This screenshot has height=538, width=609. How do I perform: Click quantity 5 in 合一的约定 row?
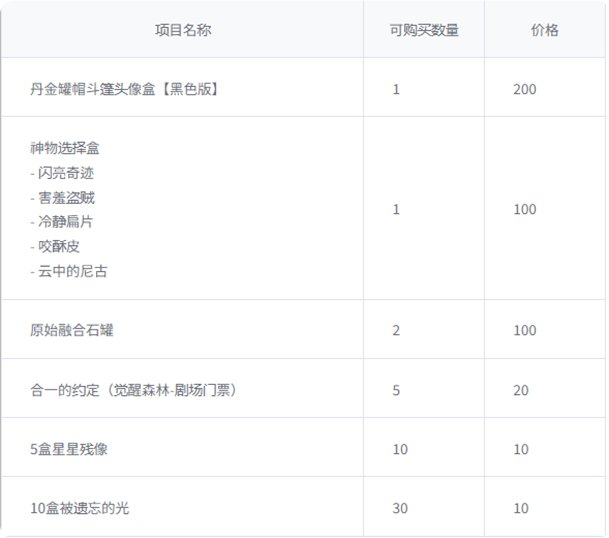[397, 389]
